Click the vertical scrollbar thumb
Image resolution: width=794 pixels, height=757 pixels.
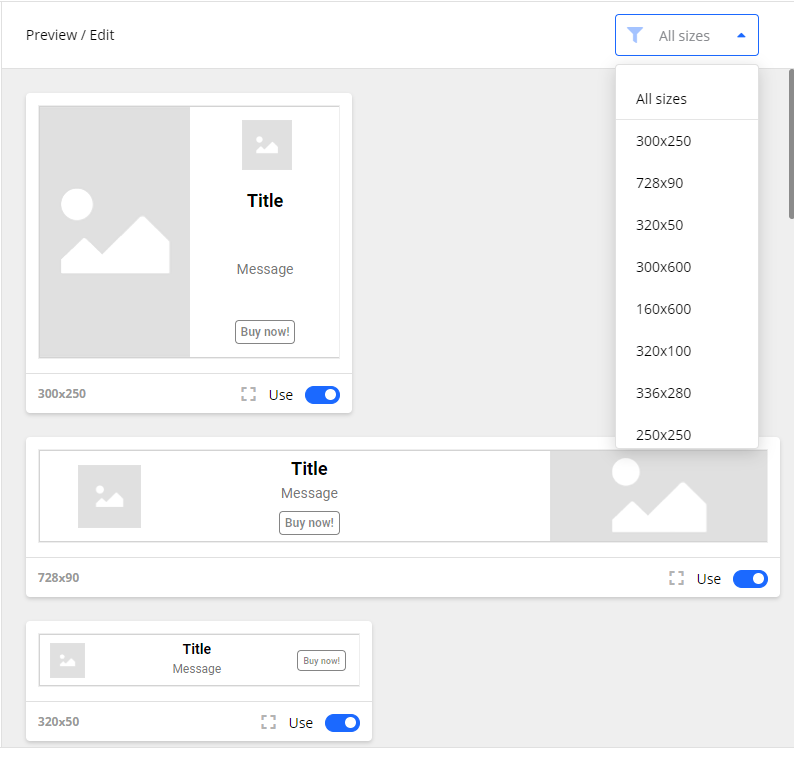[791, 143]
